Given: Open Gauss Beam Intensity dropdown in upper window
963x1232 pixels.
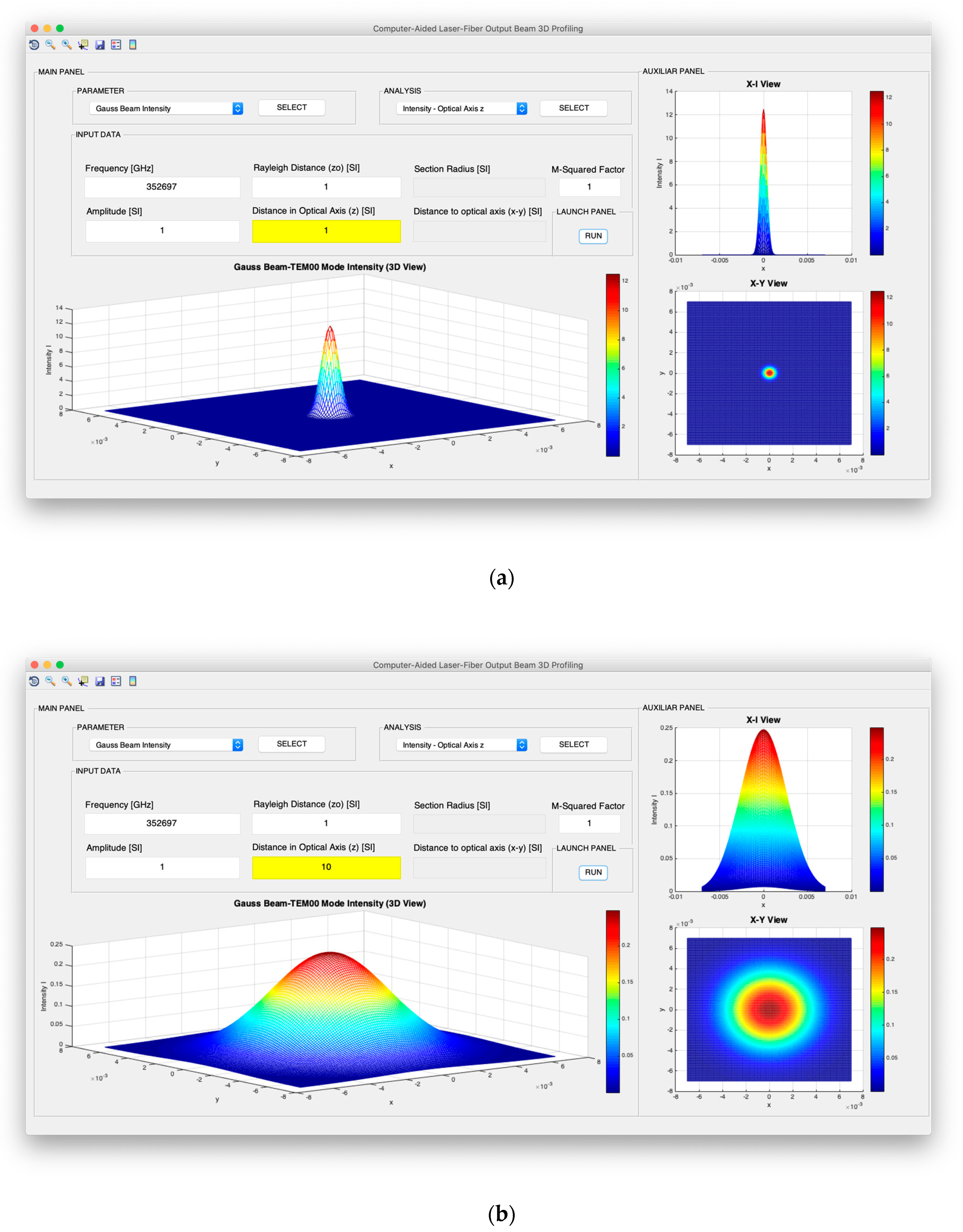Looking at the screenshot, I should pyautogui.click(x=166, y=108).
